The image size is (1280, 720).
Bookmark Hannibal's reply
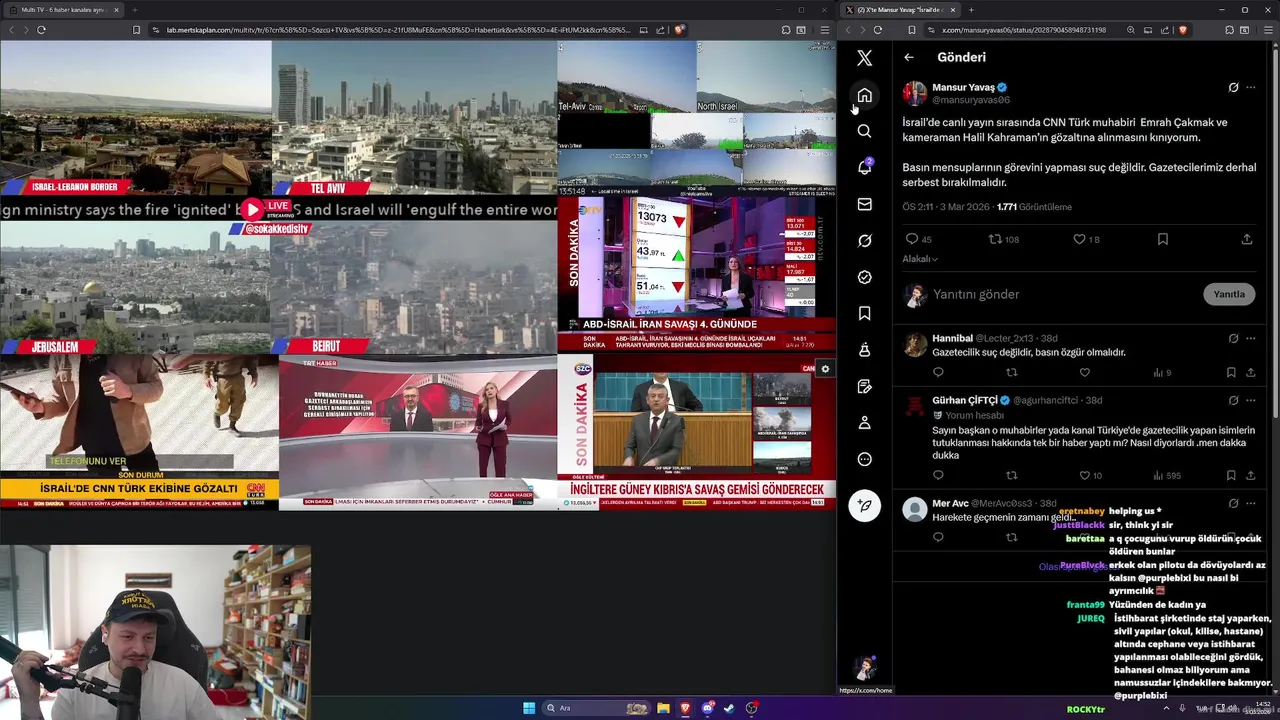coord(1231,372)
